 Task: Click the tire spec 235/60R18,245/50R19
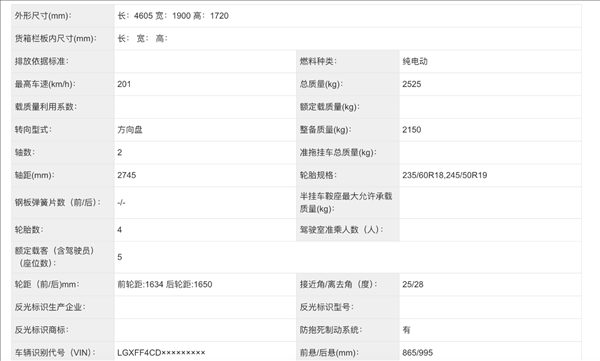(445, 175)
